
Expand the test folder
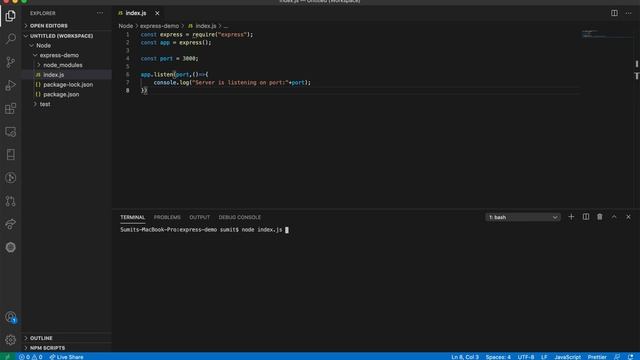(42, 104)
